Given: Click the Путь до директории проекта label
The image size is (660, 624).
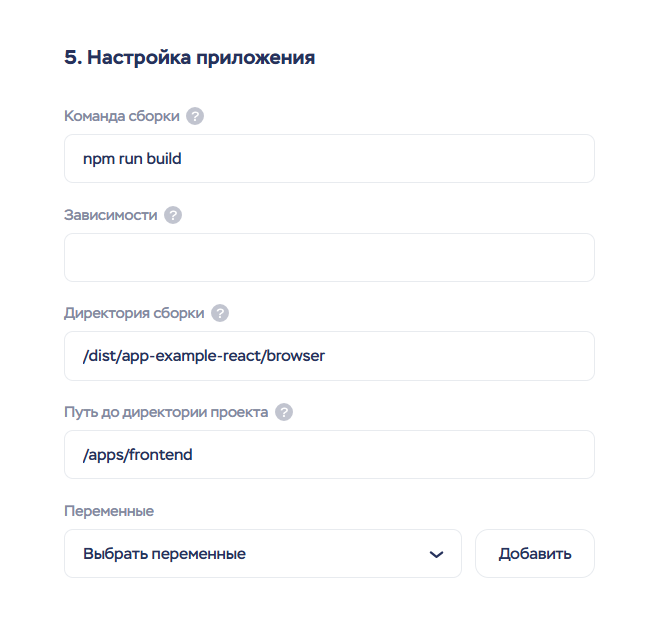Looking at the screenshot, I should click(166, 412).
